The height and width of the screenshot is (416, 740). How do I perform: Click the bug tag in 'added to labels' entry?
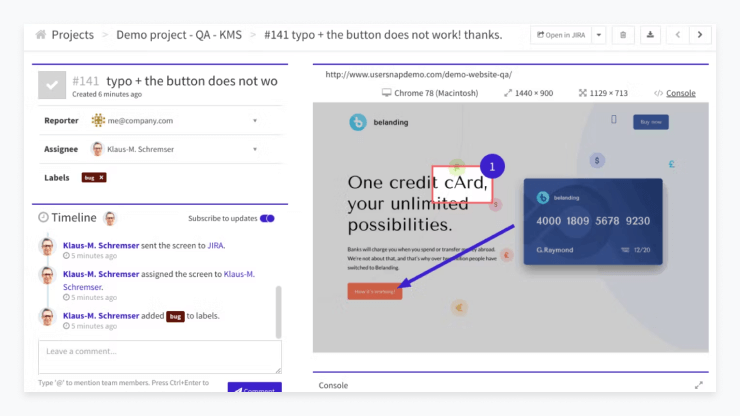175,316
